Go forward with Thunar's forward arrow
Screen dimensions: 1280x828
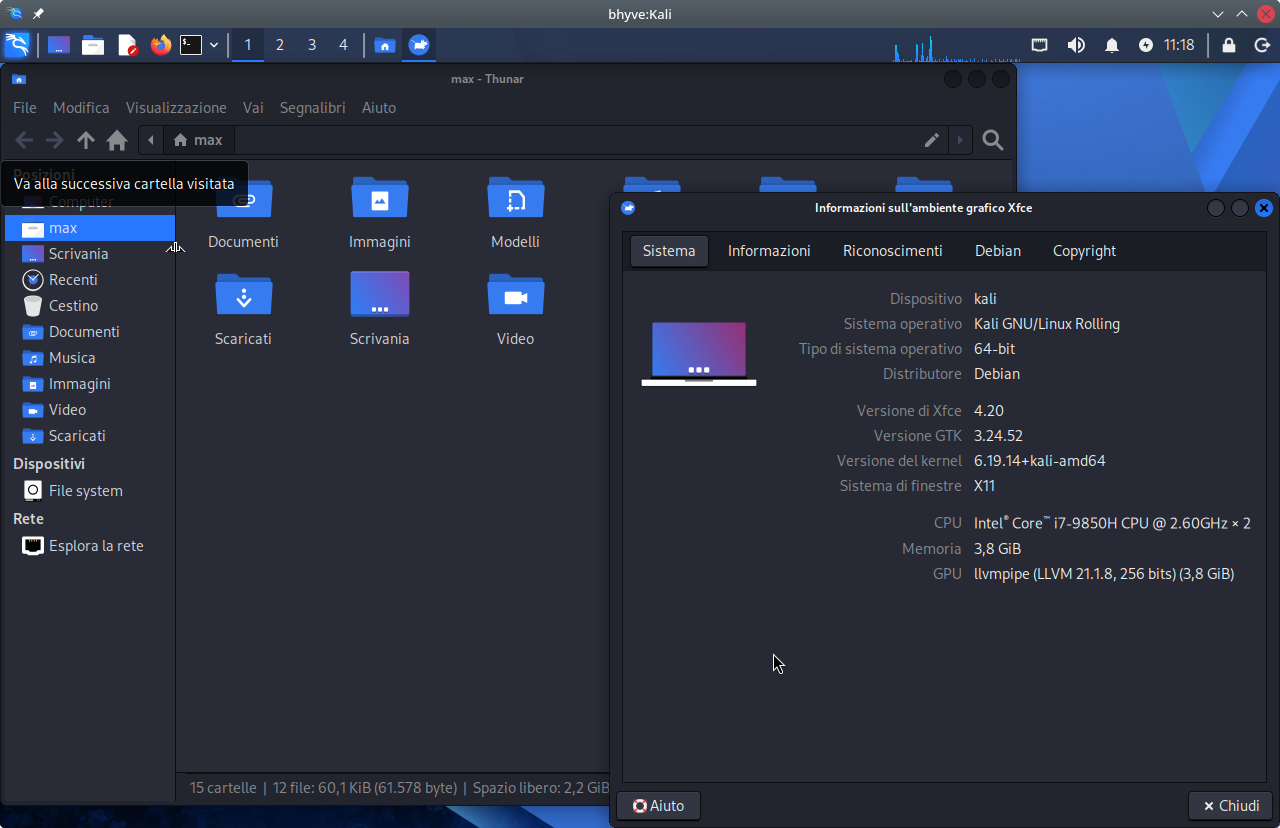pos(55,140)
